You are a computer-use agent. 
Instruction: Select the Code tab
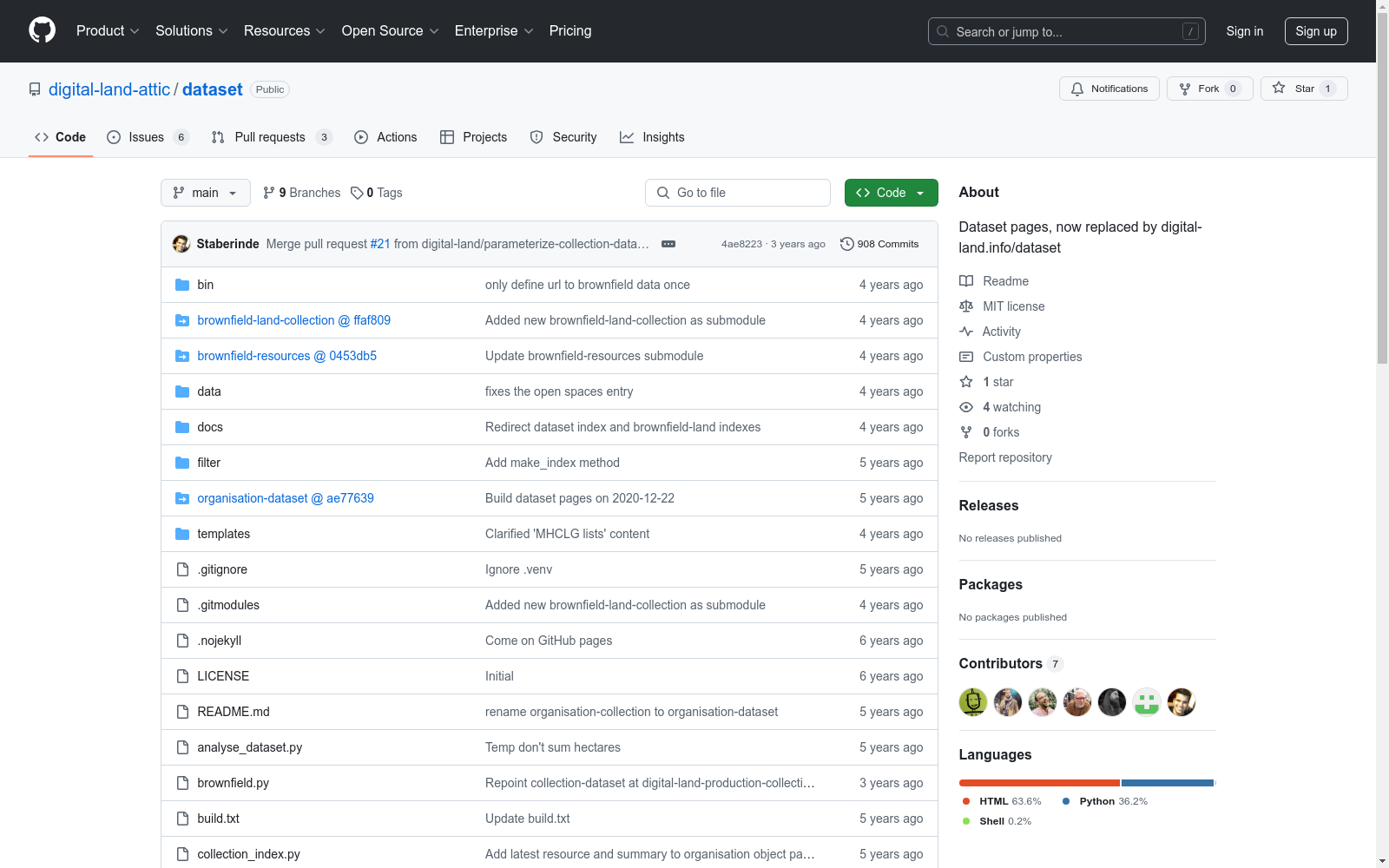point(61,137)
